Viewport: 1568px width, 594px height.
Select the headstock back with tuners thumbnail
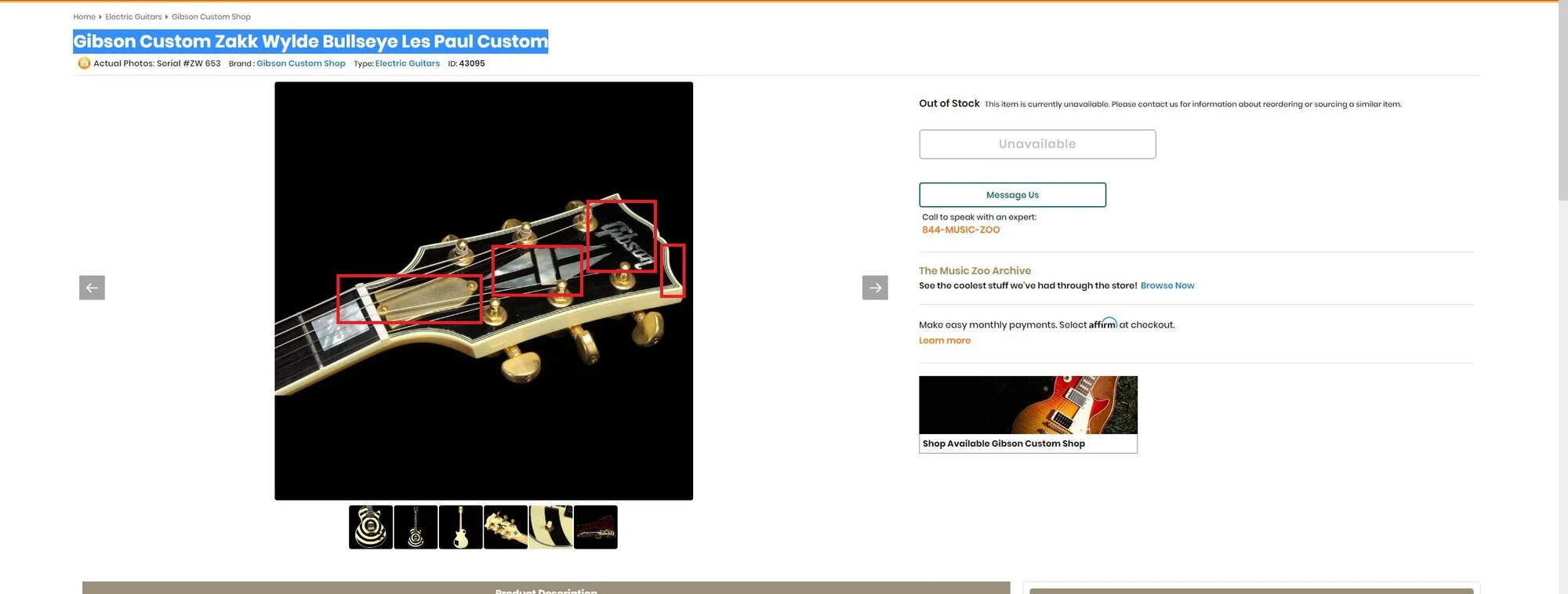click(x=505, y=527)
